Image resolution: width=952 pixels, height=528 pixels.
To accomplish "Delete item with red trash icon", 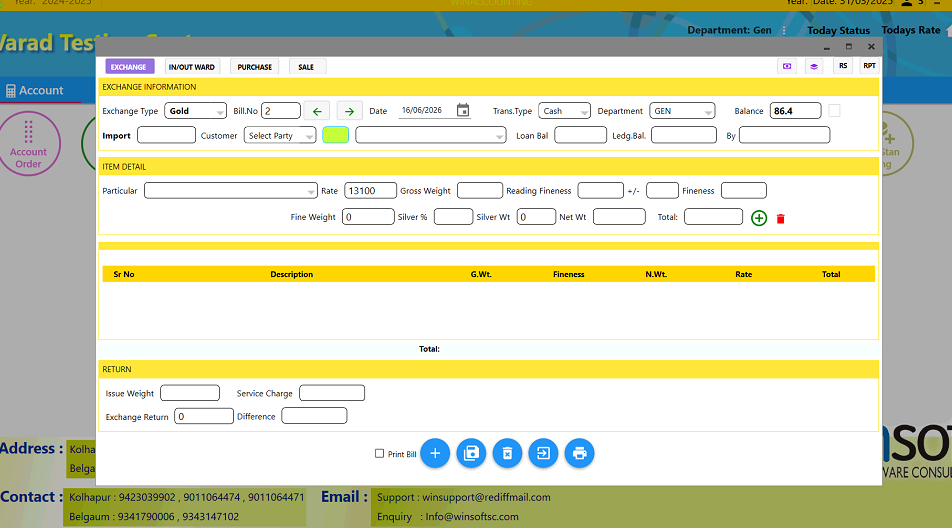I will pyautogui.click(x=781, y=218).
